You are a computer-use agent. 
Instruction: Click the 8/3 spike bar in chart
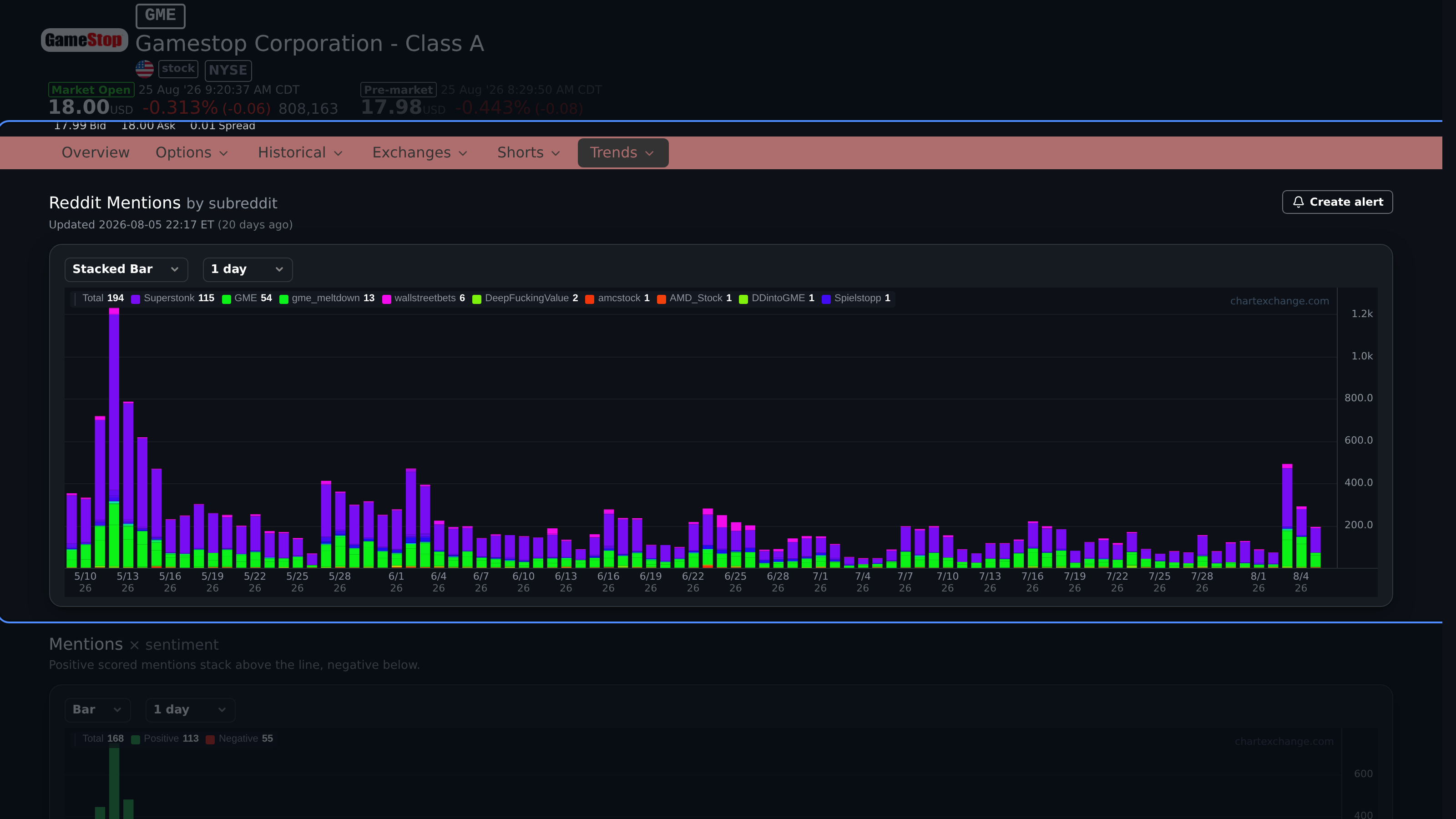1287,516
